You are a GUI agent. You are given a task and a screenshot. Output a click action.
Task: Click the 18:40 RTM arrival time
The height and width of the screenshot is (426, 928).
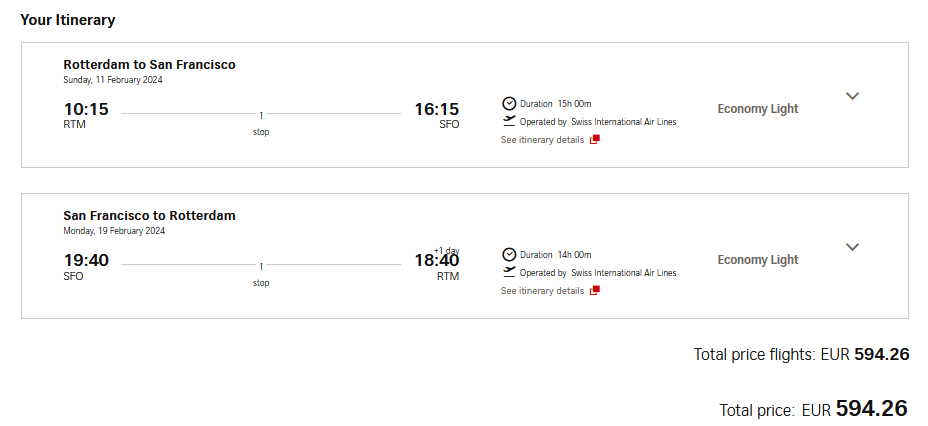point(437,260)
